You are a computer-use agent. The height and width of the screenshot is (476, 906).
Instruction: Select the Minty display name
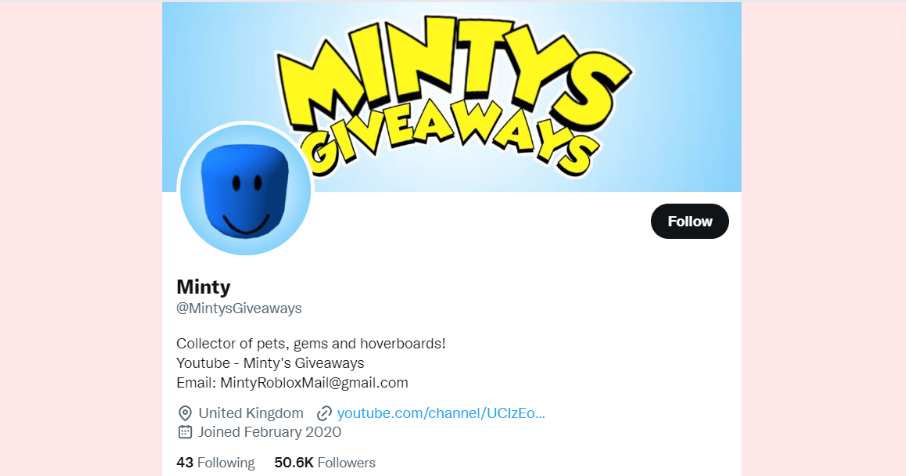[x=203, y=287]
